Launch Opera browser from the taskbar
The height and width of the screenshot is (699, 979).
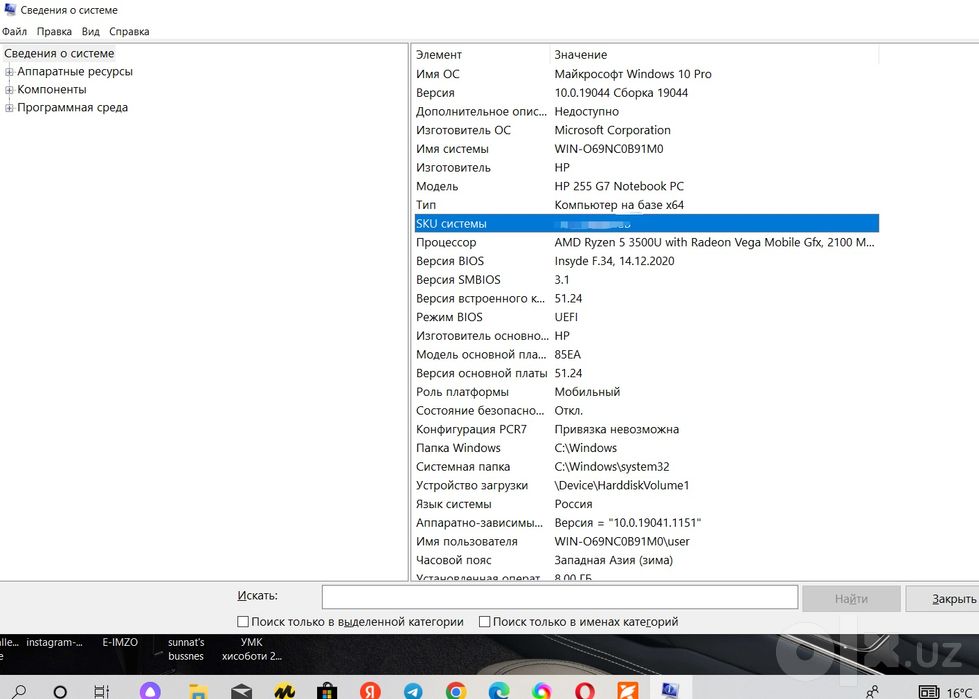tap(585, 691)
